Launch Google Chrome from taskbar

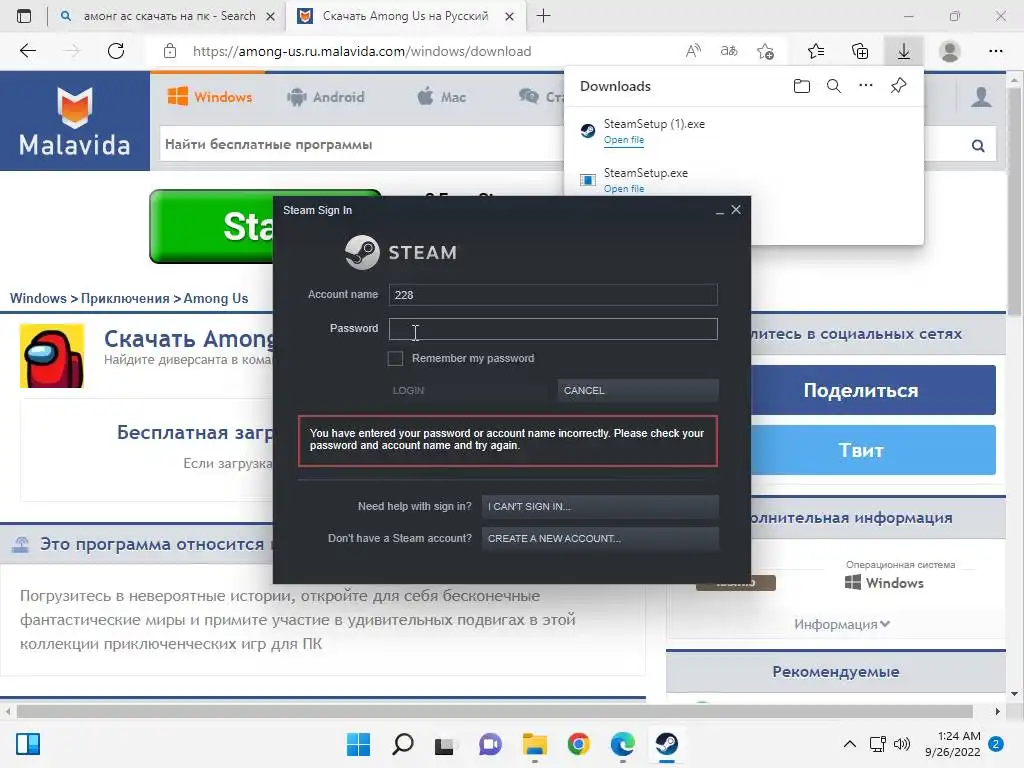click(579, 744)
